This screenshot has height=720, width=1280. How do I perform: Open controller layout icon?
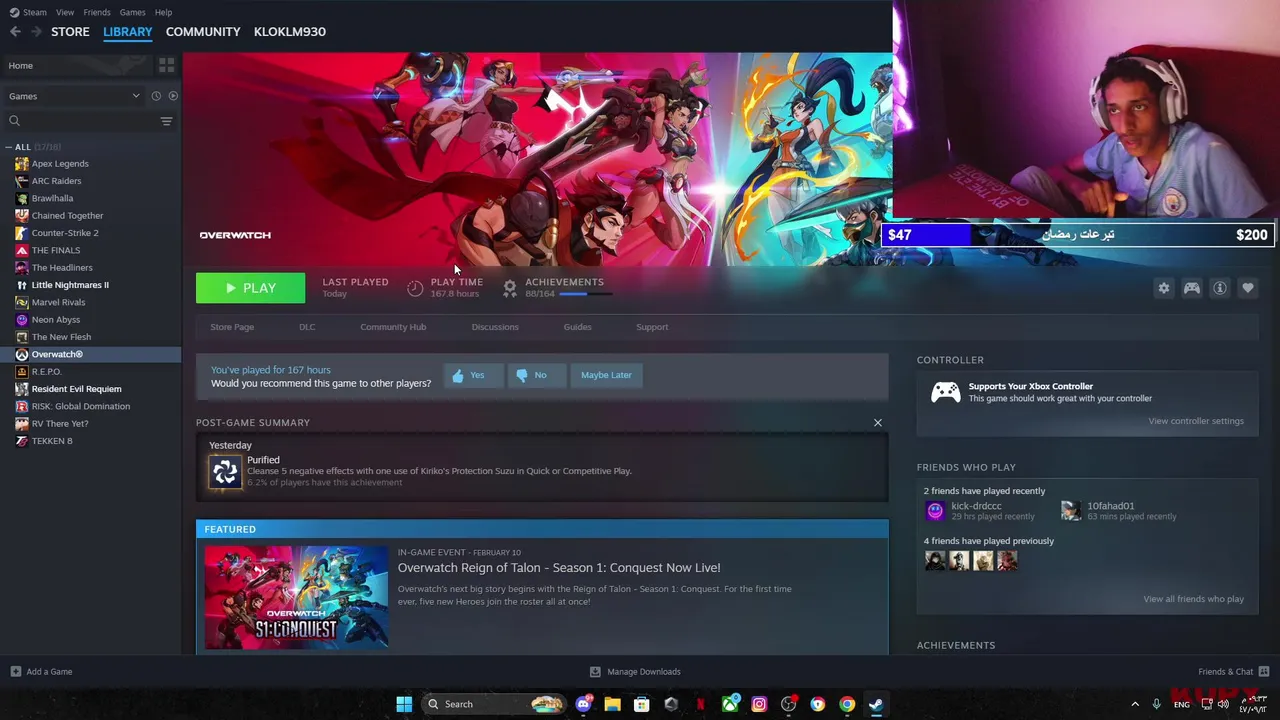(x=1191, y=288)
